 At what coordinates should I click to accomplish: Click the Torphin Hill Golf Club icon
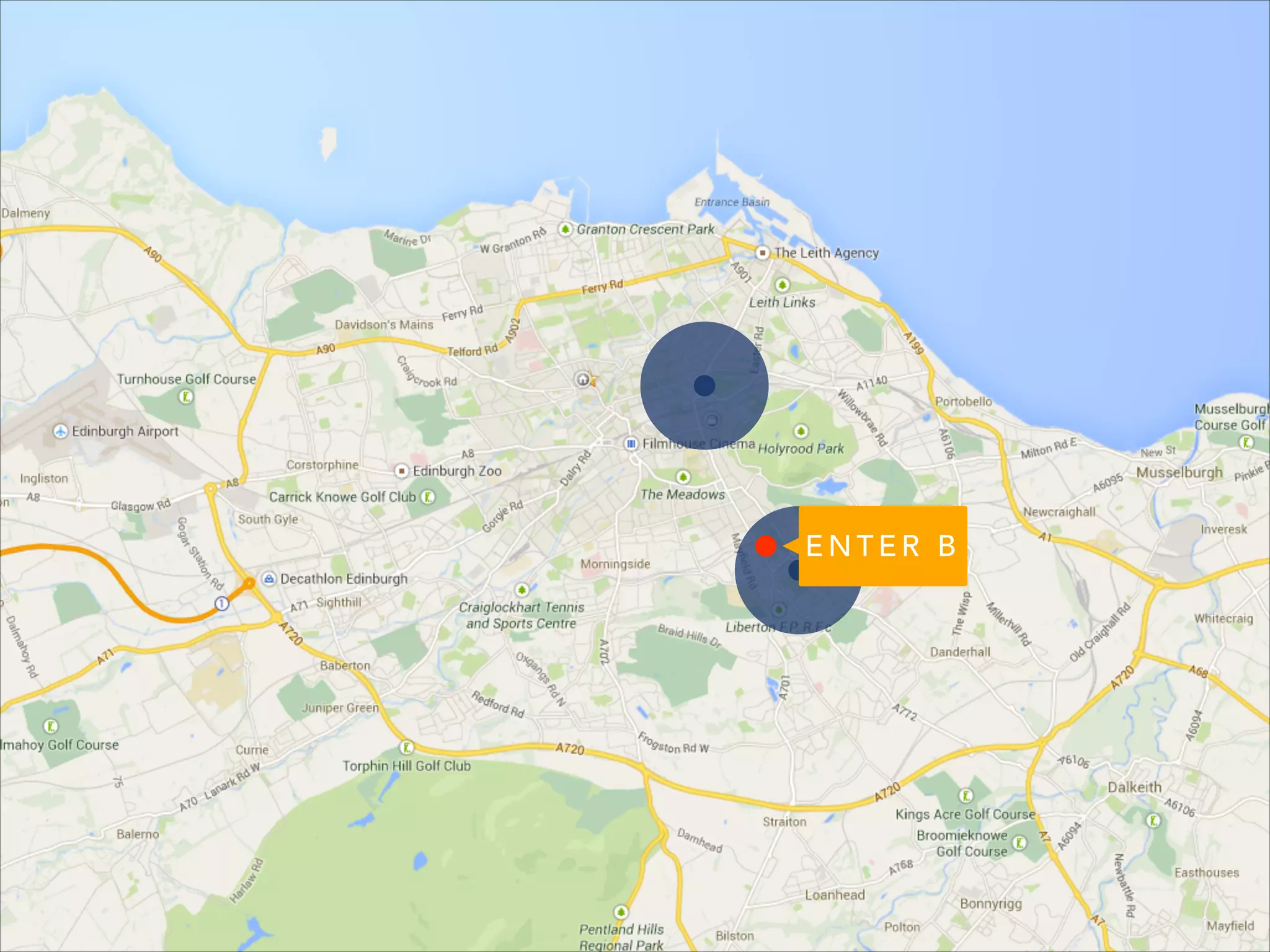point(407,747)
